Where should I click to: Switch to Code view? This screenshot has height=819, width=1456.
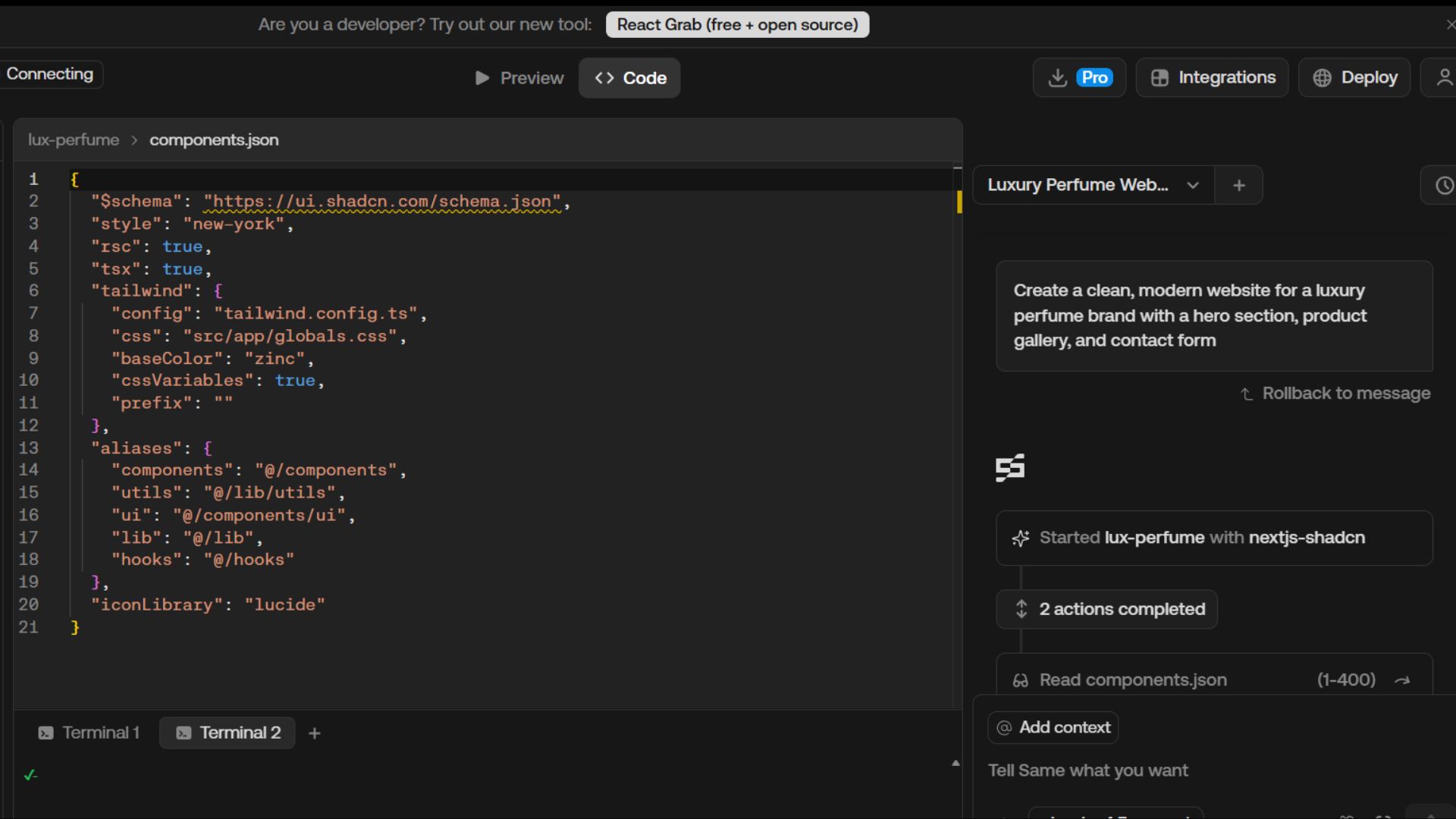[629, 78]
